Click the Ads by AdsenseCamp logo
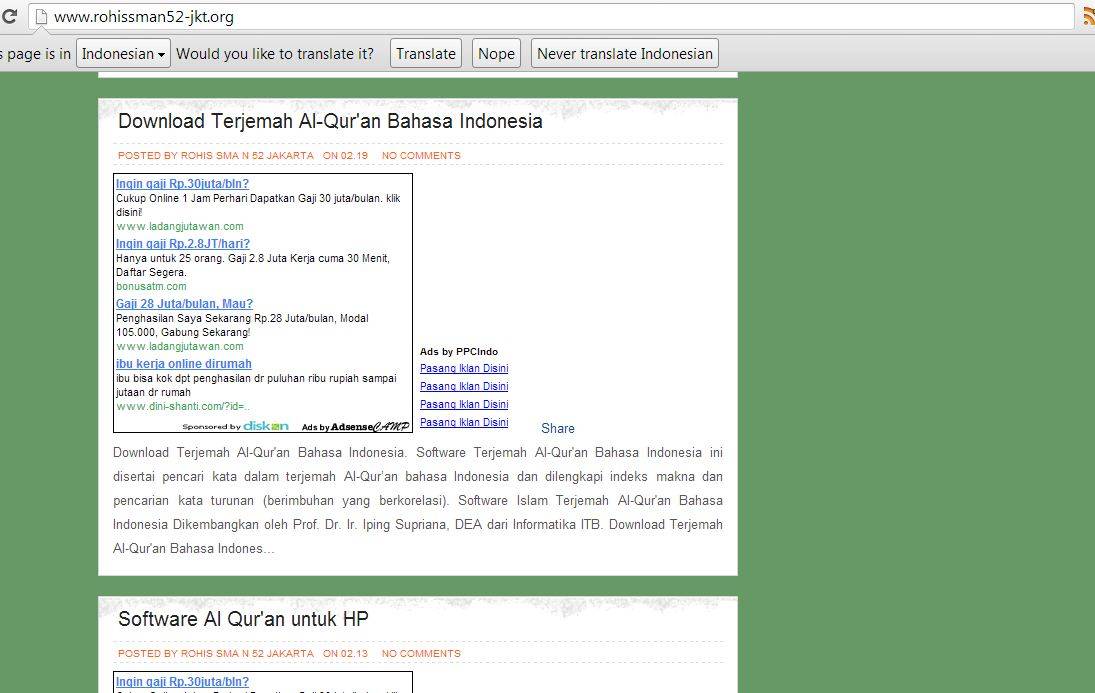1095x693 pixels. 355,426
